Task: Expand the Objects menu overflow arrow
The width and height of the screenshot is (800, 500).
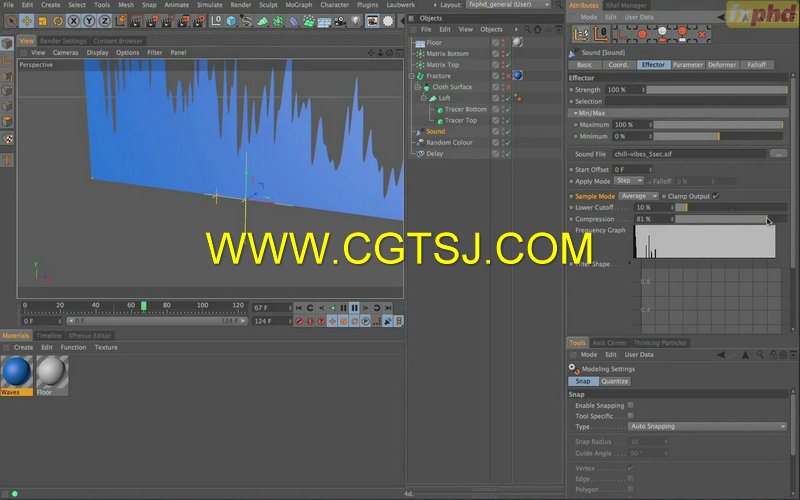Action: point(516,30)
